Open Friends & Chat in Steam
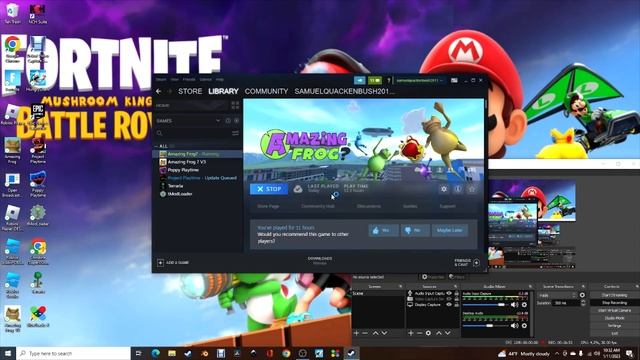The height and width of the screenshot is (360, 640). tap(467, 262)
